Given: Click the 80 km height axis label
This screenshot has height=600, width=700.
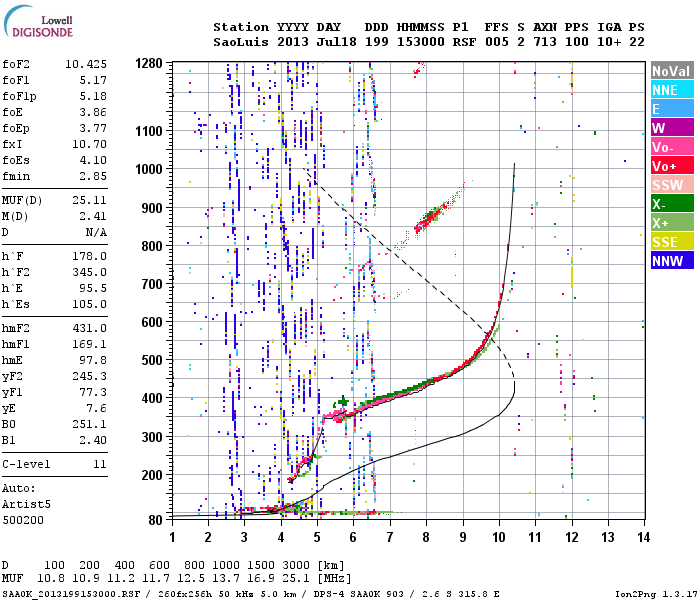Looking at the screenshot, I should pos(155,520).
